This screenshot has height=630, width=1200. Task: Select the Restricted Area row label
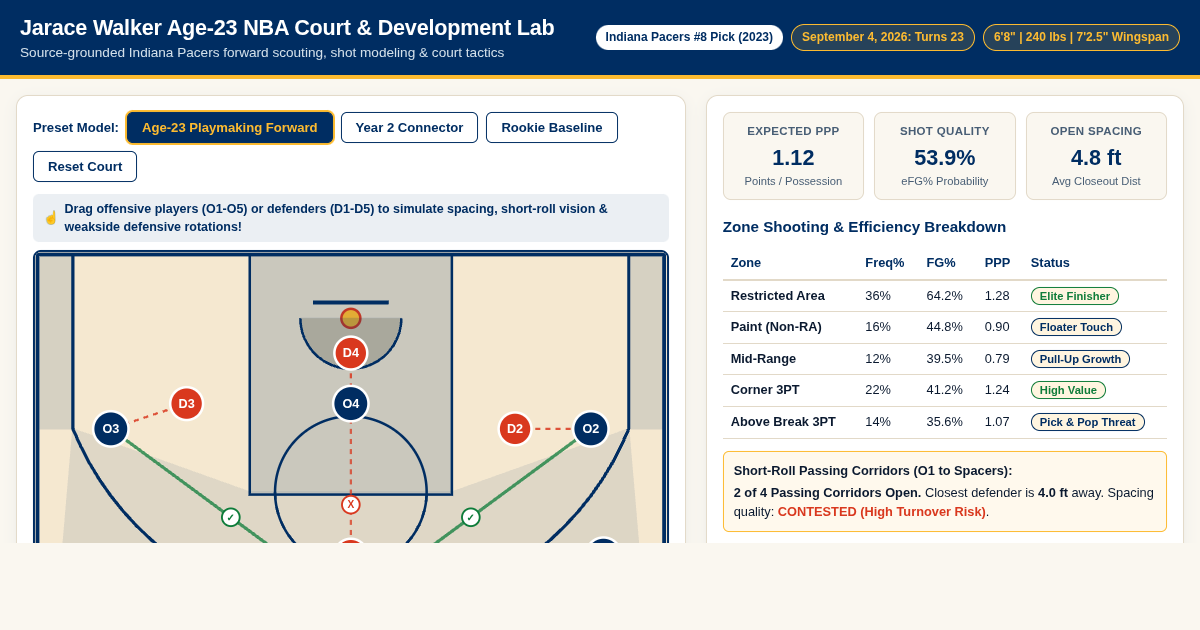coord(778,296)
